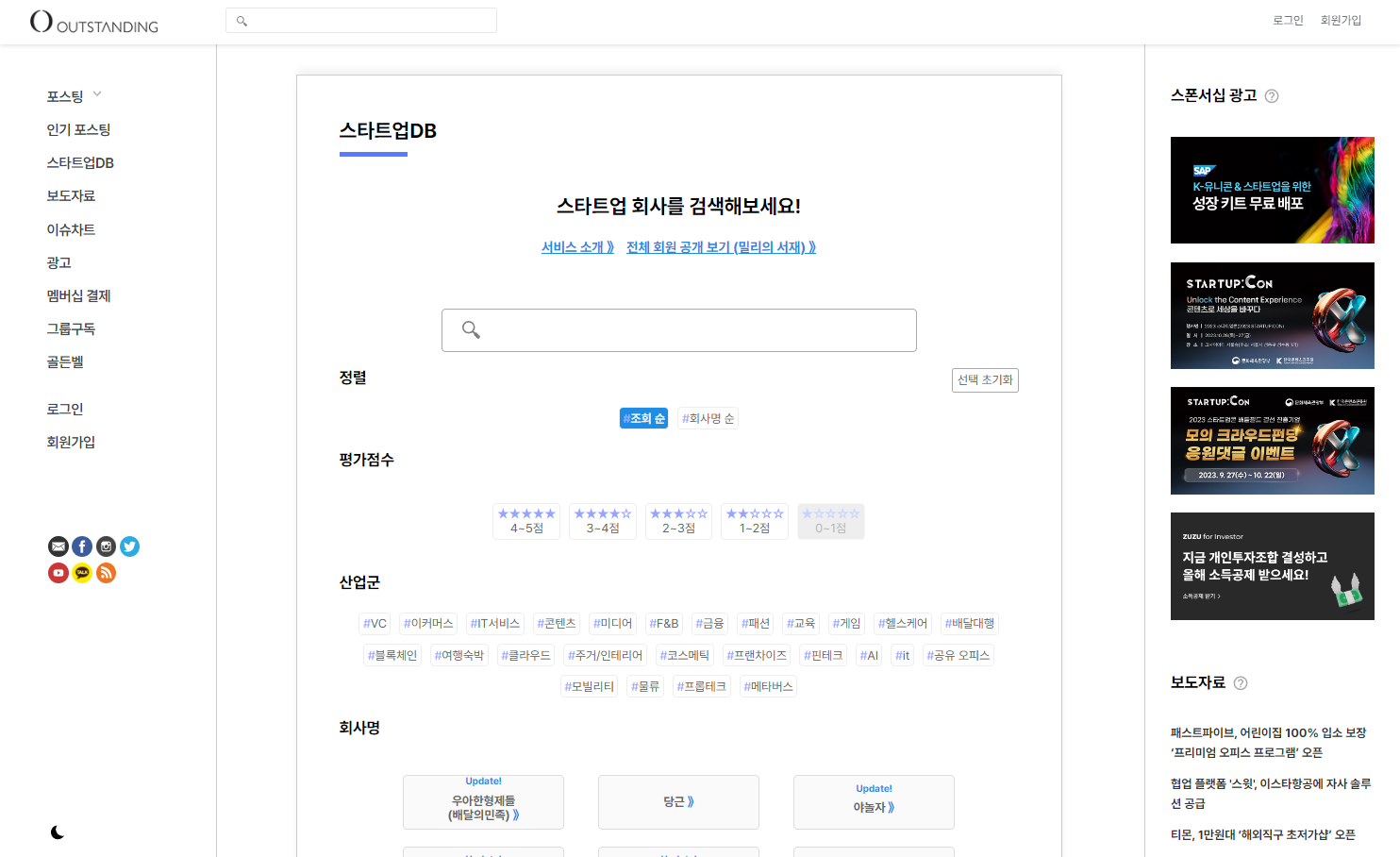Expand the 포스팅 menu chevron
This screenshot has width=1400, height=857.
pos(97,94)
